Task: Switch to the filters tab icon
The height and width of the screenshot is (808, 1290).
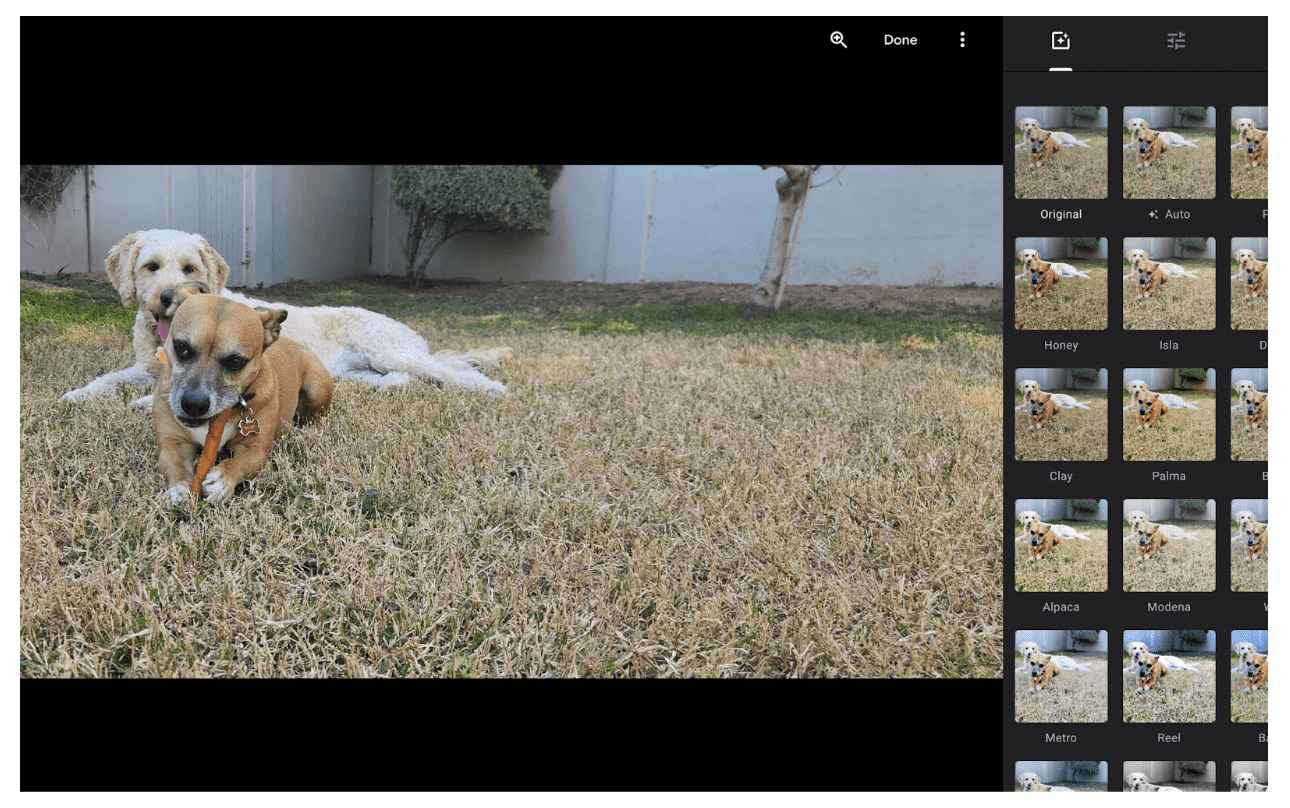Action: (1060, 41)
